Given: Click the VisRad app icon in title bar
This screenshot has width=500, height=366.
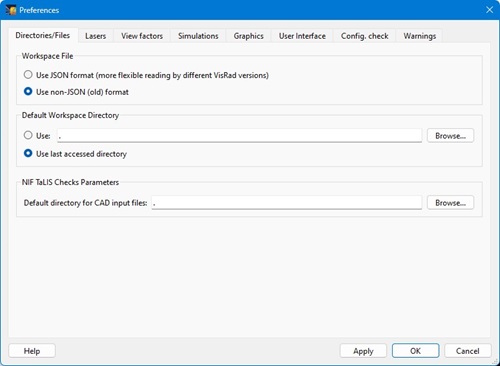Looking at the screenshot, I should [11, 10].
